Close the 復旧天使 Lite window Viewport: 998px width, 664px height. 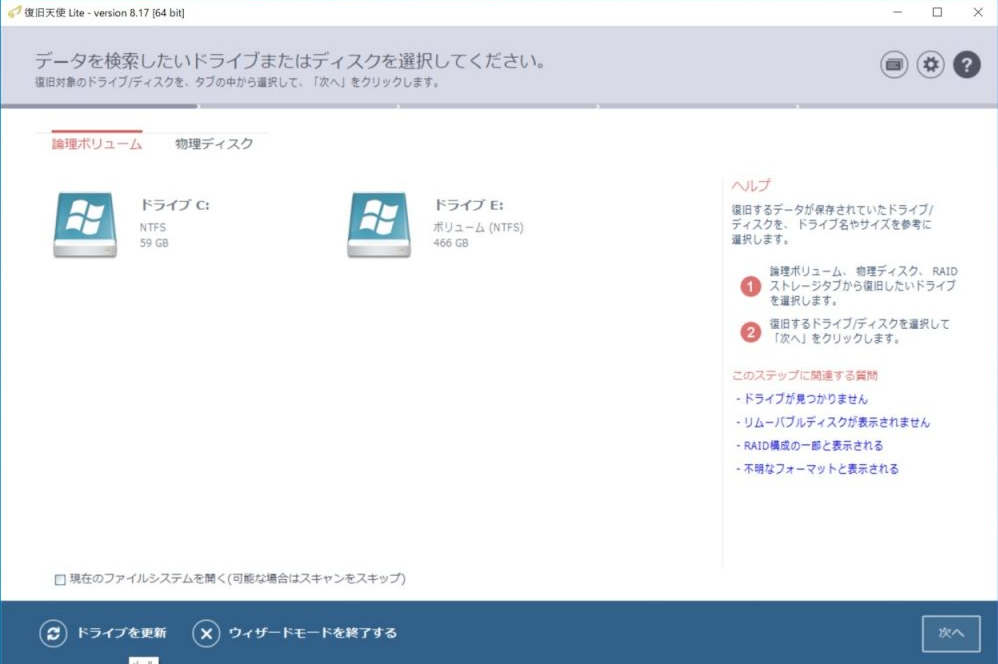point(978,12)
